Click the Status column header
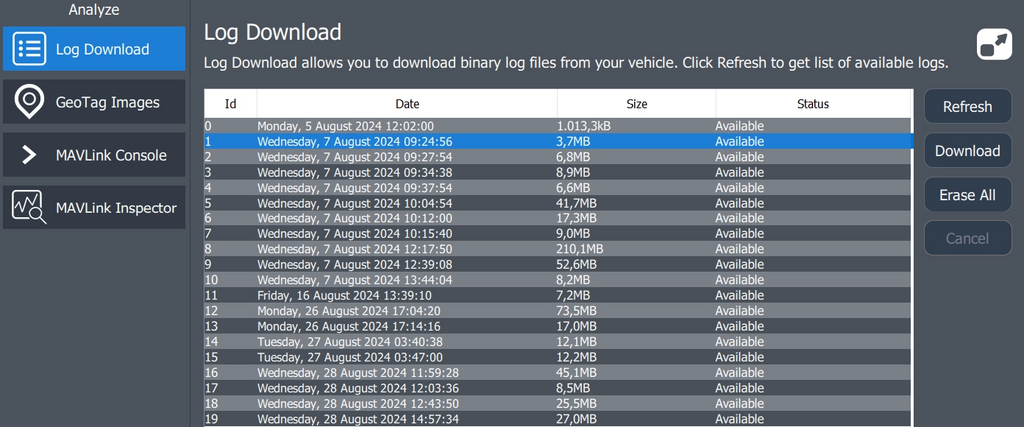This screenshot has height=427, width=1024. pos(812,104)
